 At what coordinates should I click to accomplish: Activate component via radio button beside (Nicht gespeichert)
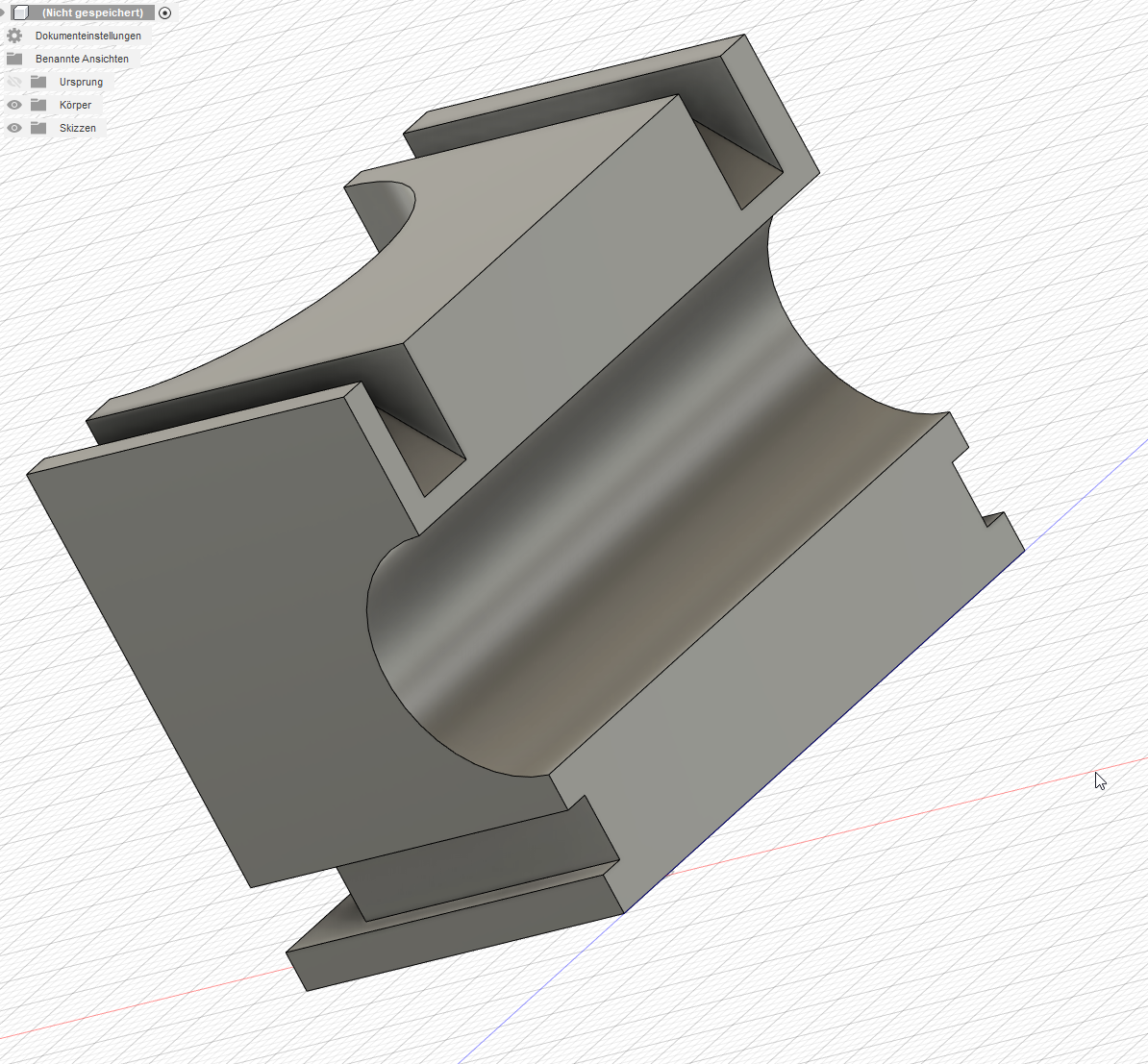tap(164, 12)
